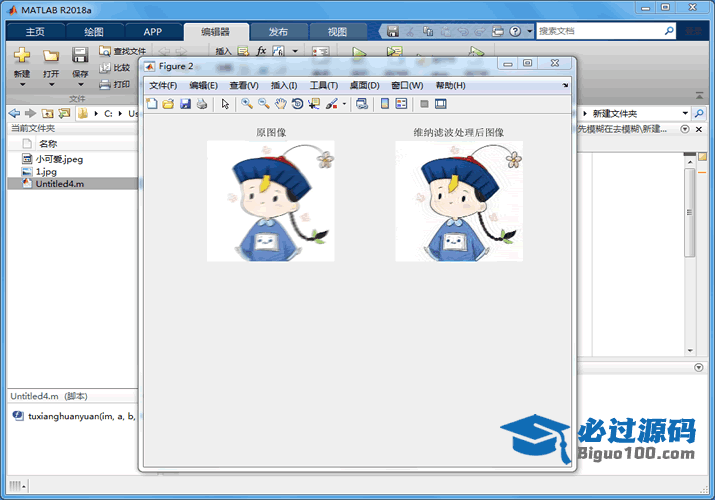Viewport: 715px width, 500px height.
Task: Go forward with the gray right arrow
Action: pyautogui.click(x=31, y=113)
